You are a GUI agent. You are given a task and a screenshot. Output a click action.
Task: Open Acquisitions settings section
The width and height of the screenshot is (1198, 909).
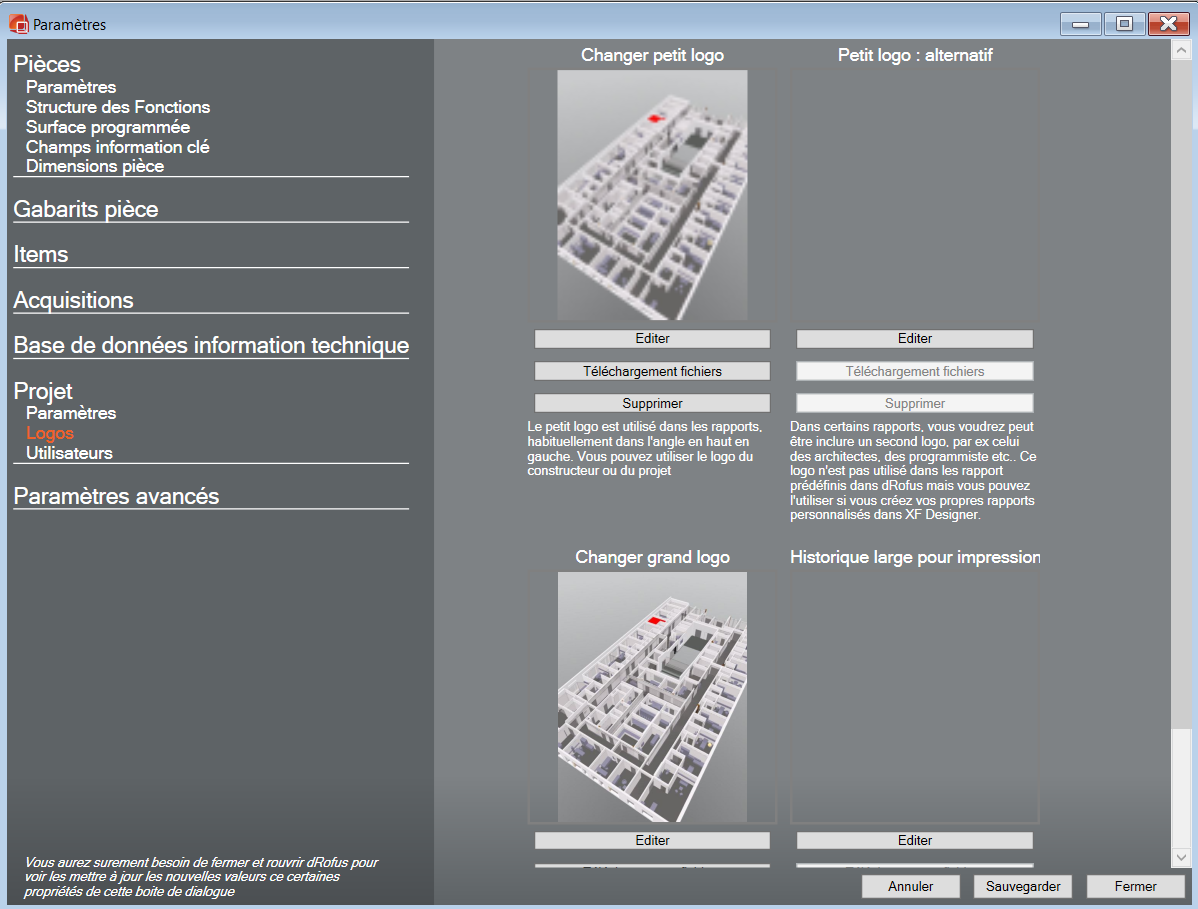(73, 300)
